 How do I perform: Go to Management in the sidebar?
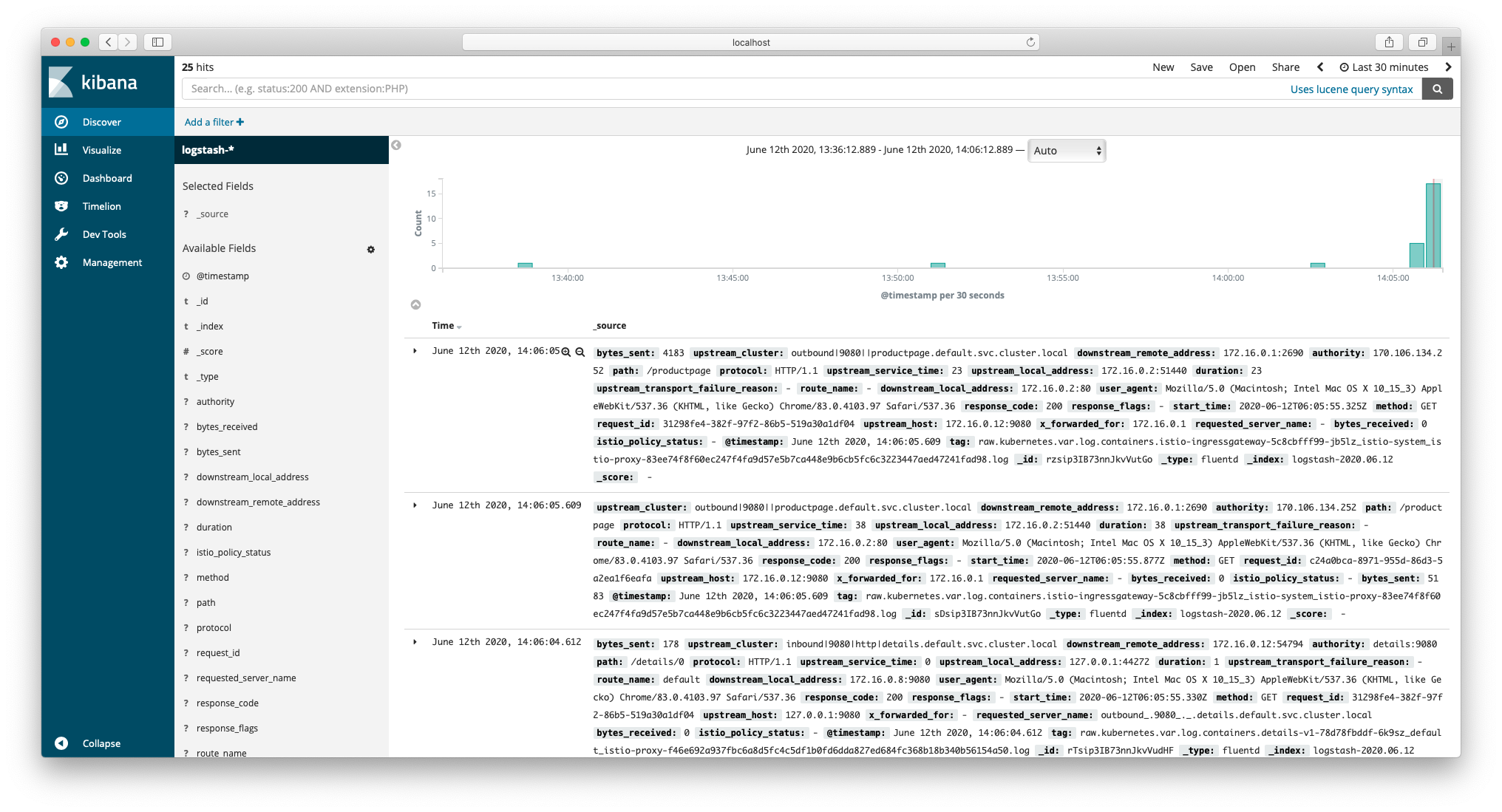pyautogui.click(x=112, y=262)
